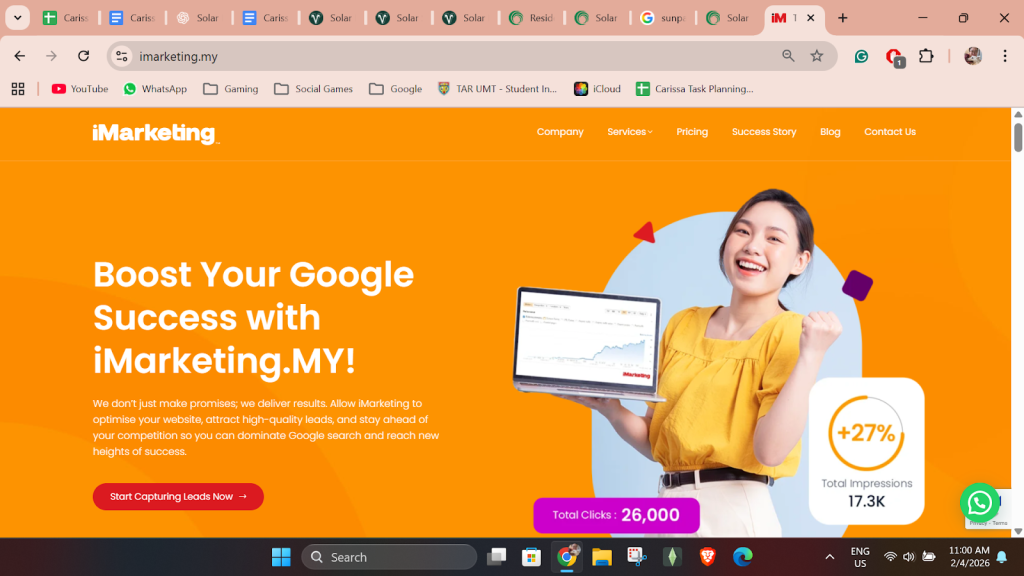Image resolution: width=1024 pixels, height=576 pixels.
Task: Switch the ENG US input language
Action: [860, 557]
